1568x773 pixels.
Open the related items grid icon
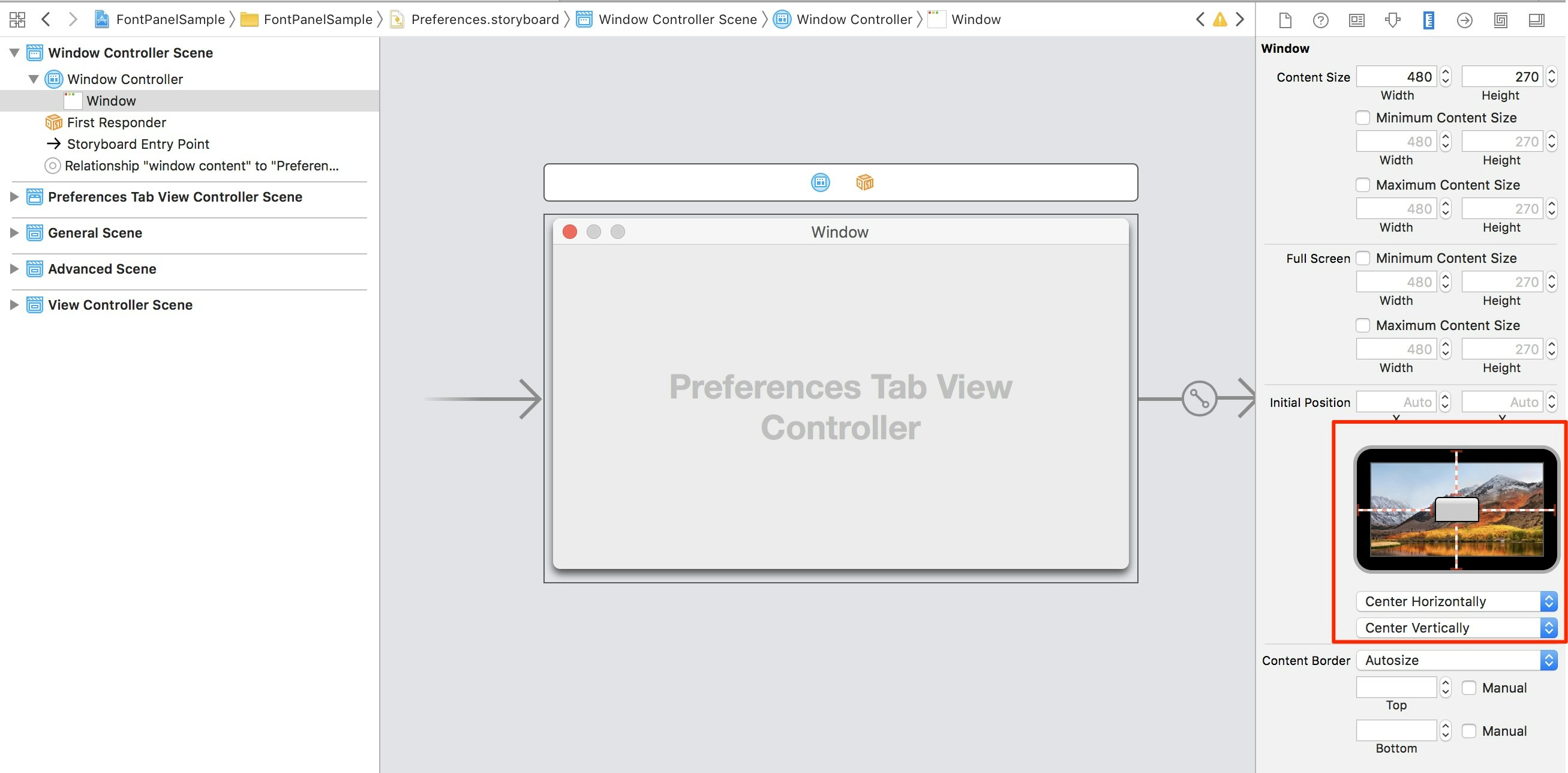[17, 19]
